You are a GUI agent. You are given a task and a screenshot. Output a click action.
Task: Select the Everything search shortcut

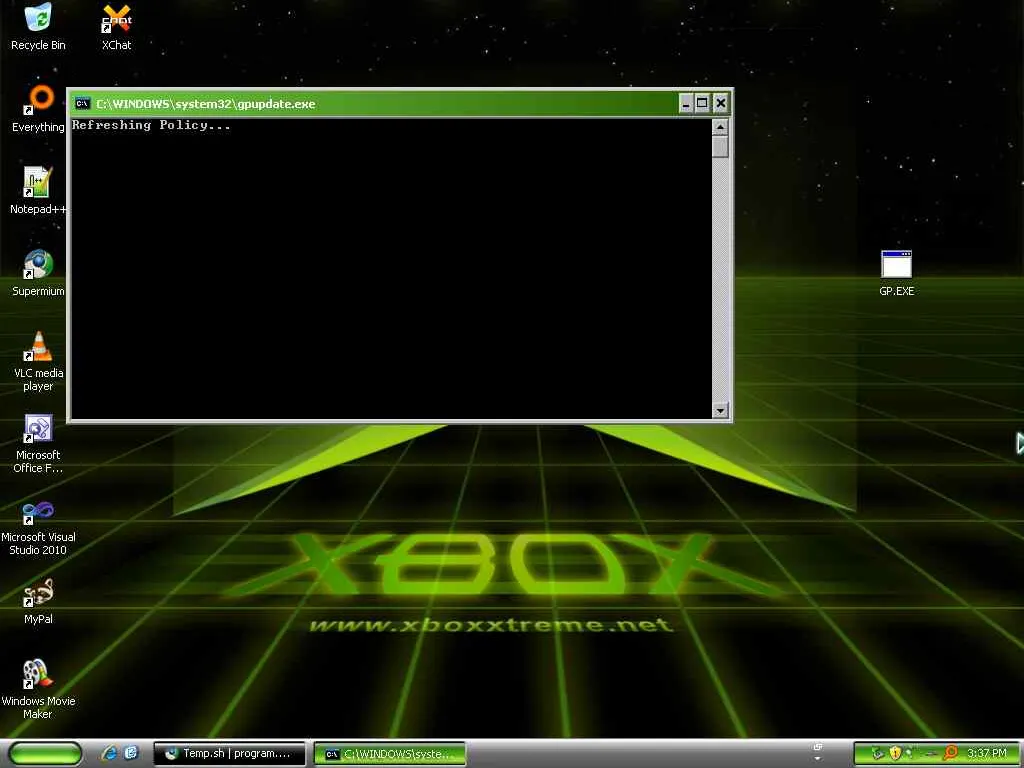pyautogui.click(x=38, y=108)
